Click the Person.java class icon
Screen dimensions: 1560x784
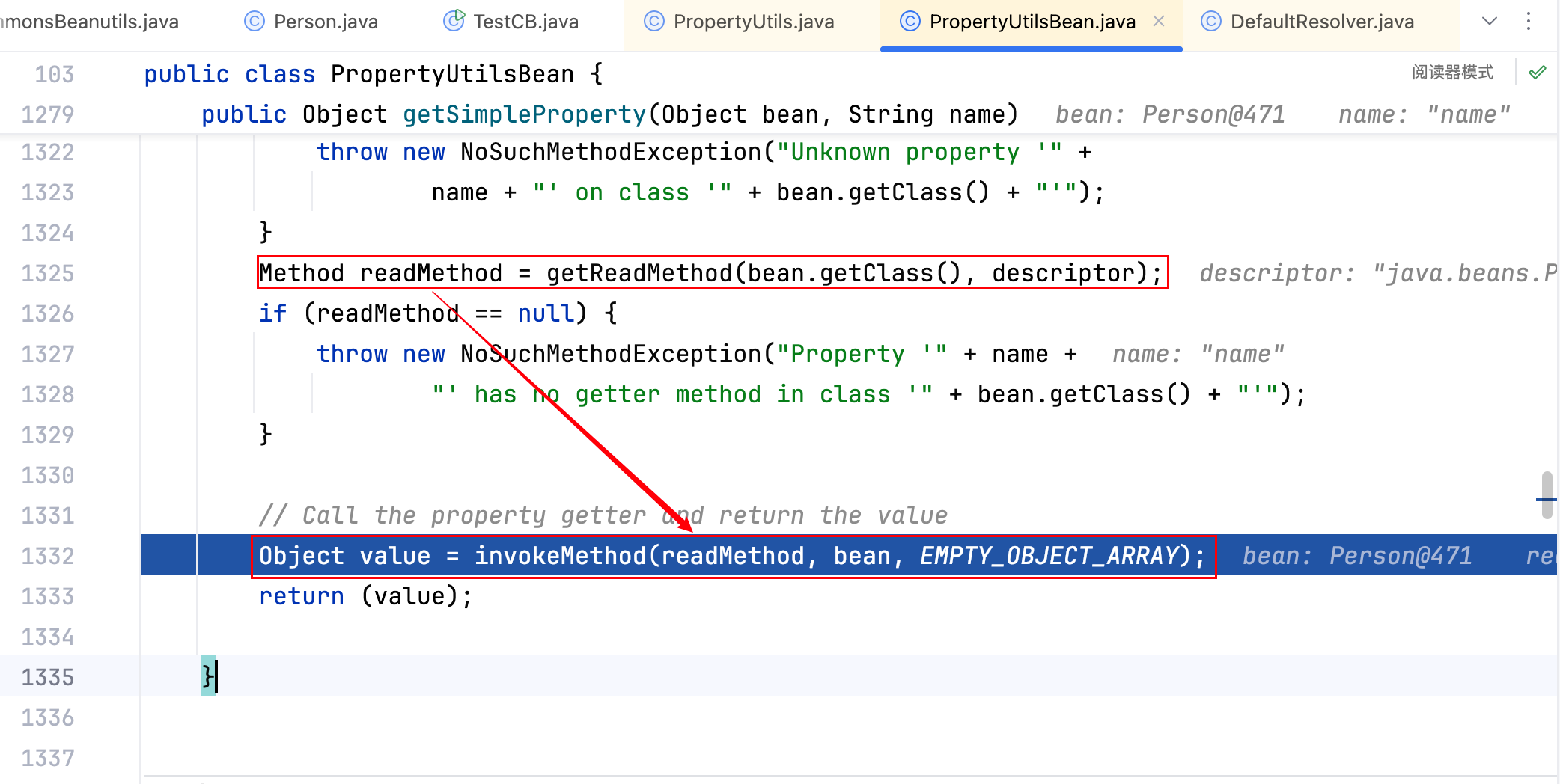coord(255,22)
